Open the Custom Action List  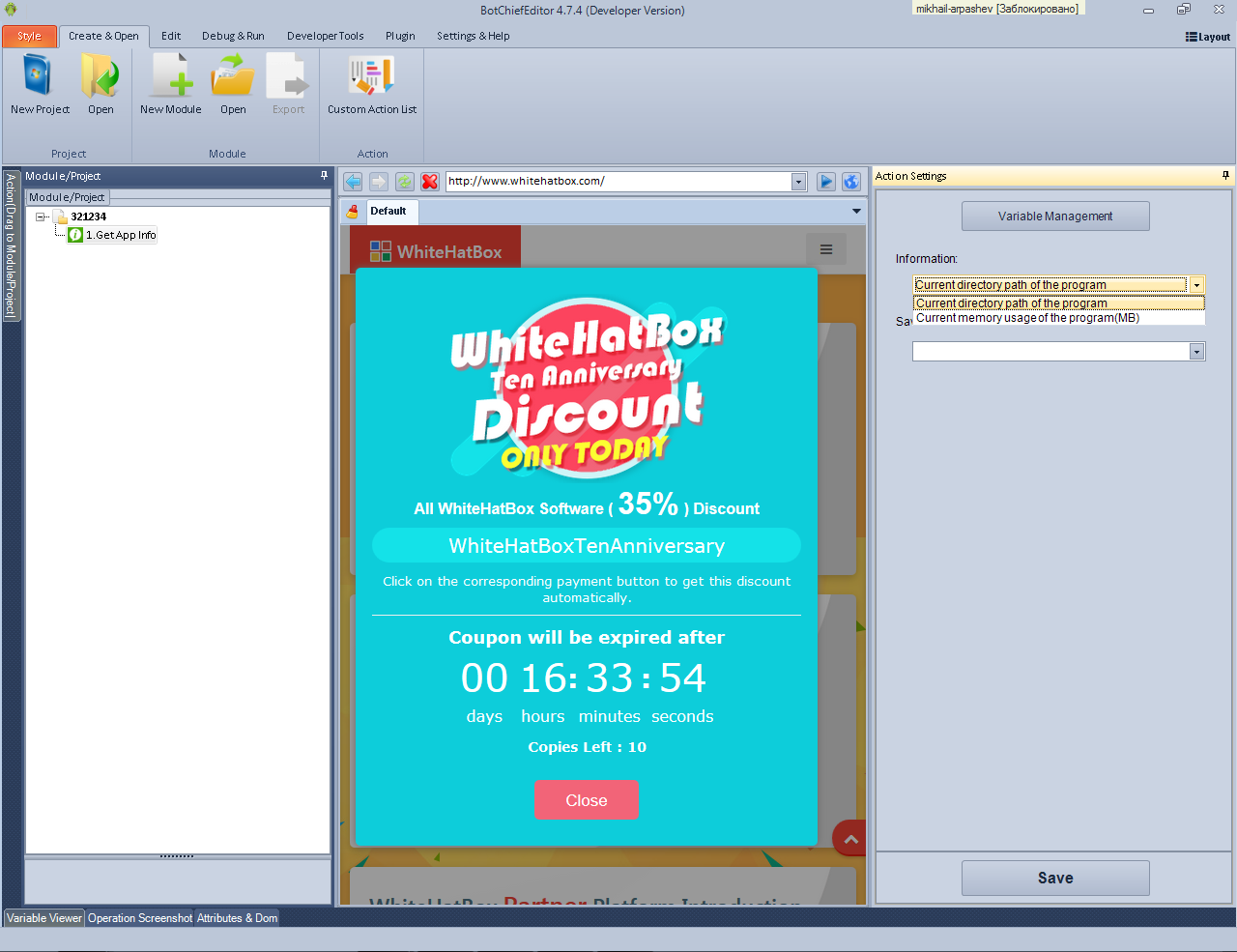[371, 77]
